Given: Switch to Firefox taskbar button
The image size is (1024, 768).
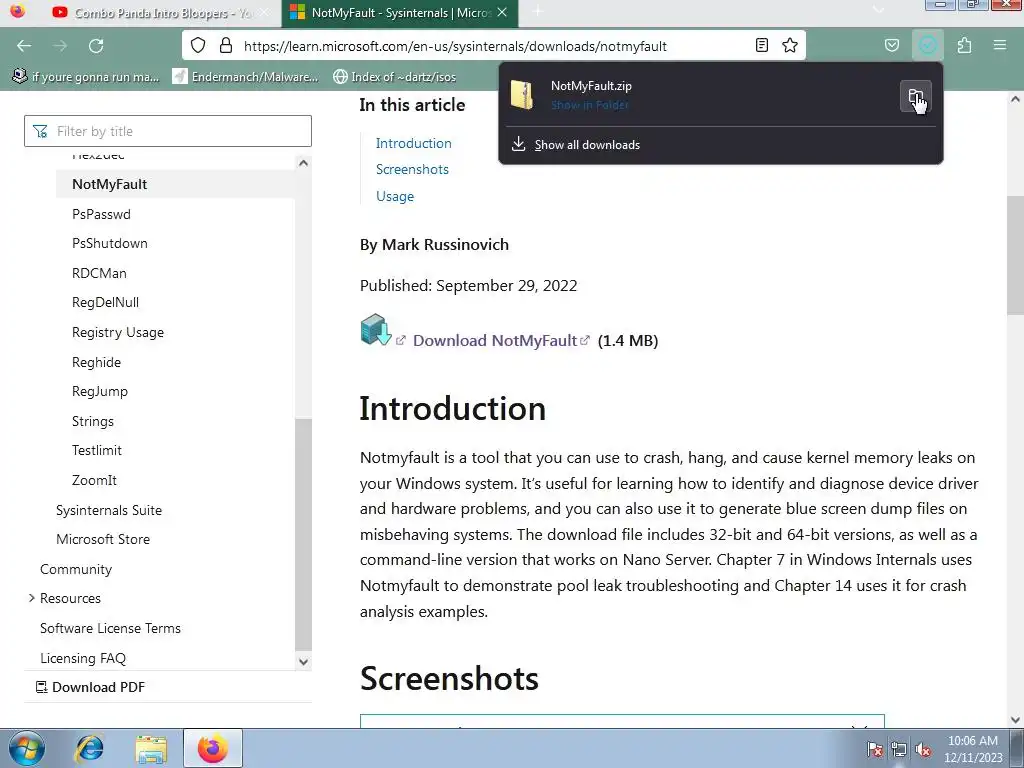Looking at the screenshot, I should [213, 748].
